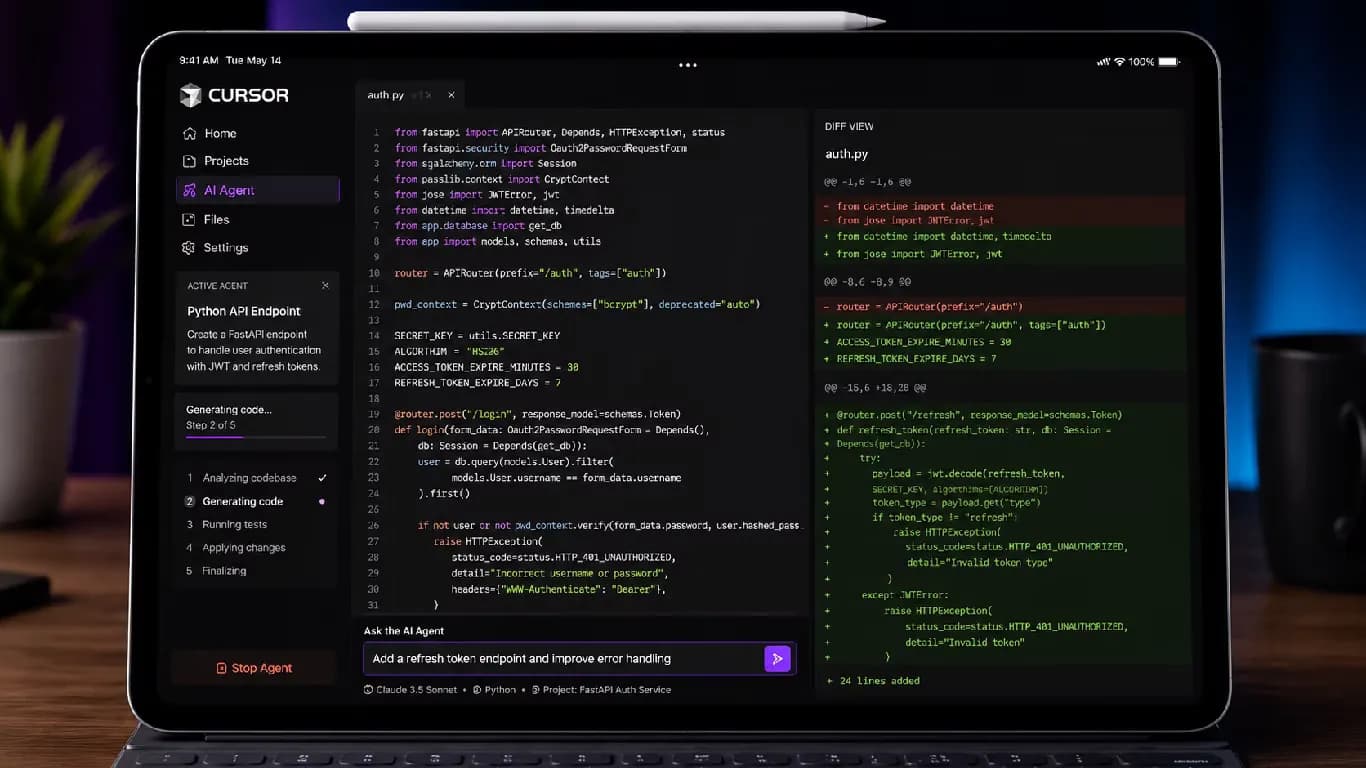The image size is (1366, 768).
Task: Send the prompt with the purple arrow button
Action: point(777,658)
